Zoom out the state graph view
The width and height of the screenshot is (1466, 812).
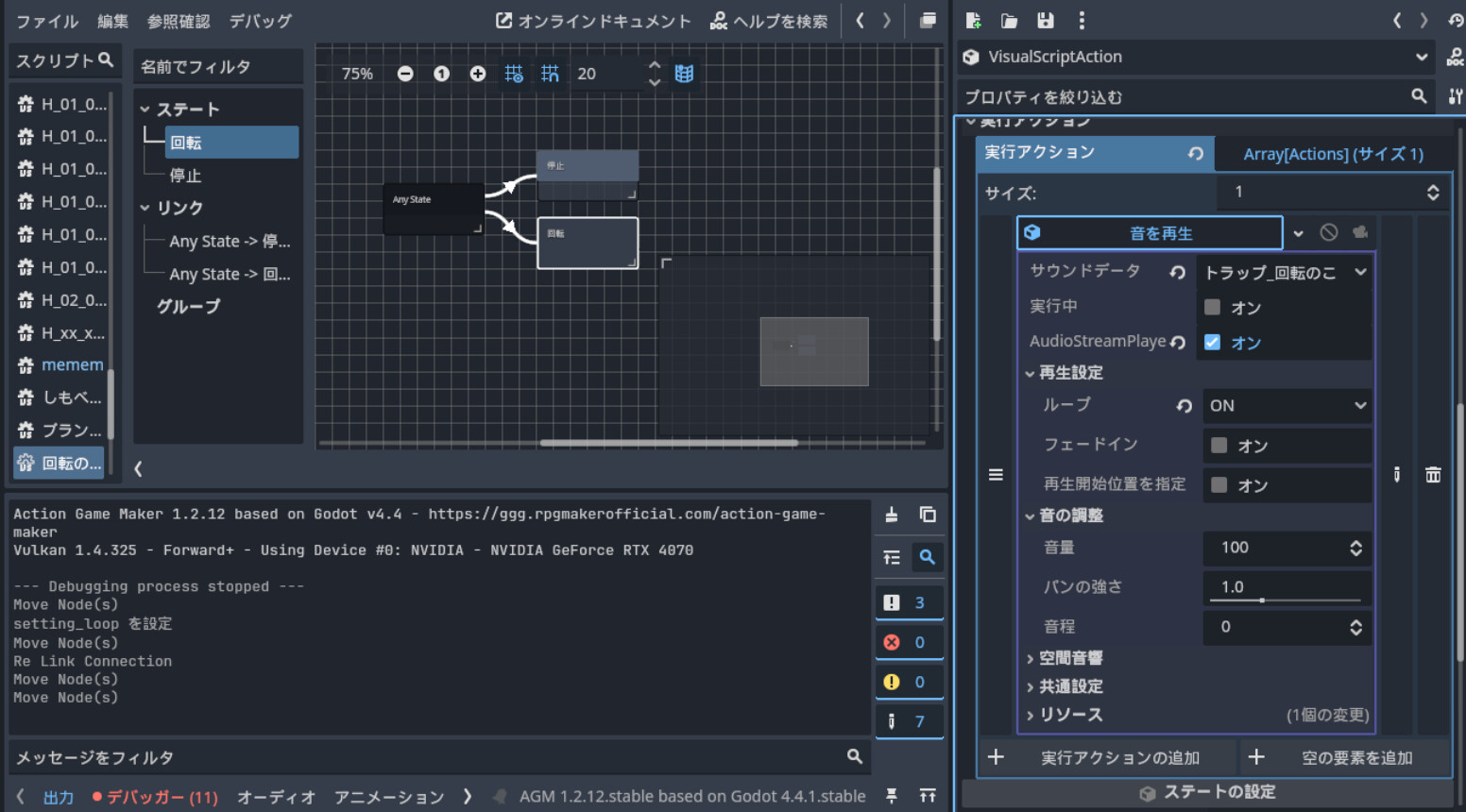(x=405, y=74)
